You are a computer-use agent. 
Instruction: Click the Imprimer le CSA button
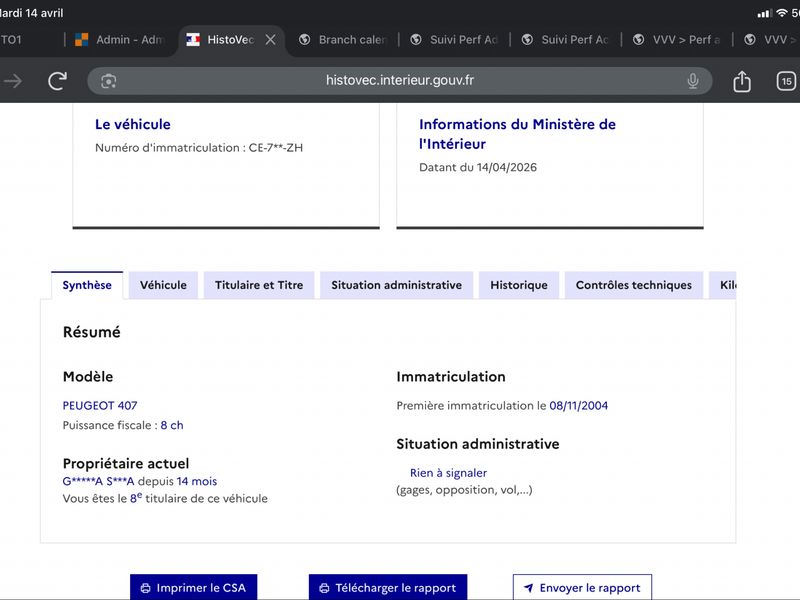[x=193, y=587]
